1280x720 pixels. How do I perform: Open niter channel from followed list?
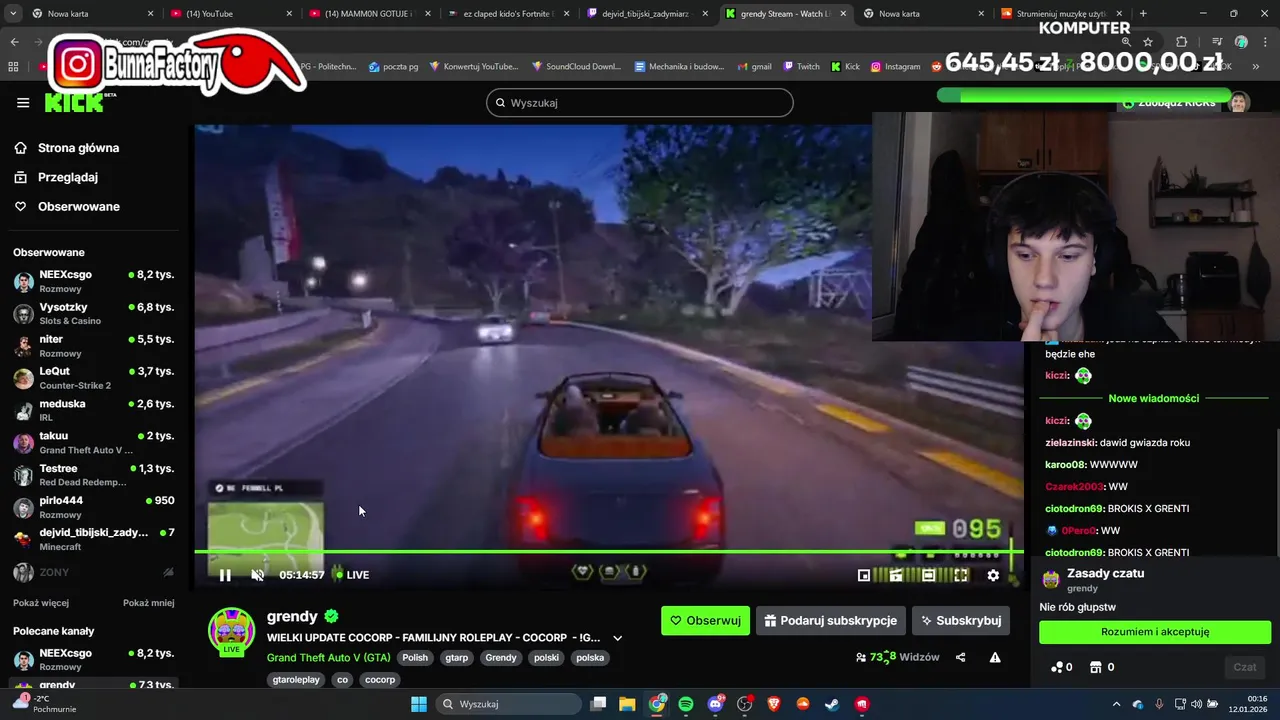click(x=93, y=346)
